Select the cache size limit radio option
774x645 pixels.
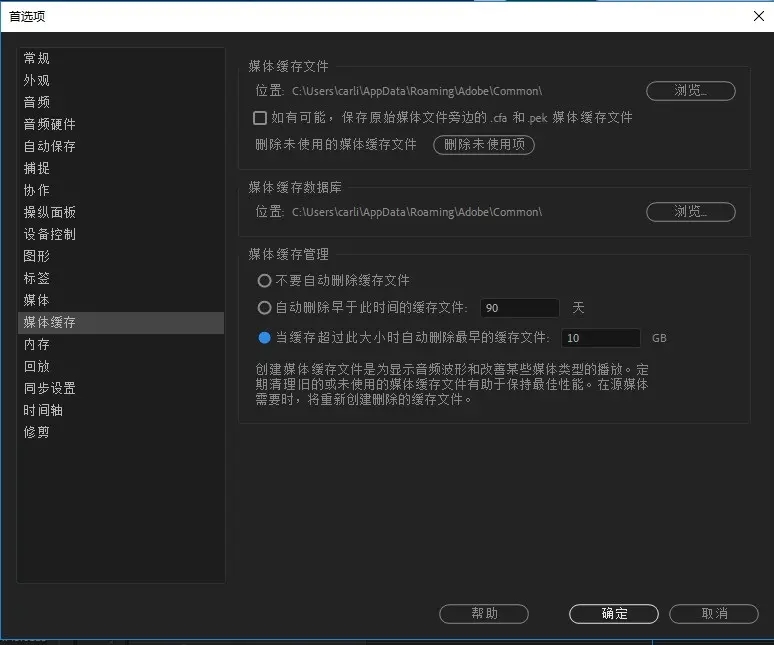(265, 338)
